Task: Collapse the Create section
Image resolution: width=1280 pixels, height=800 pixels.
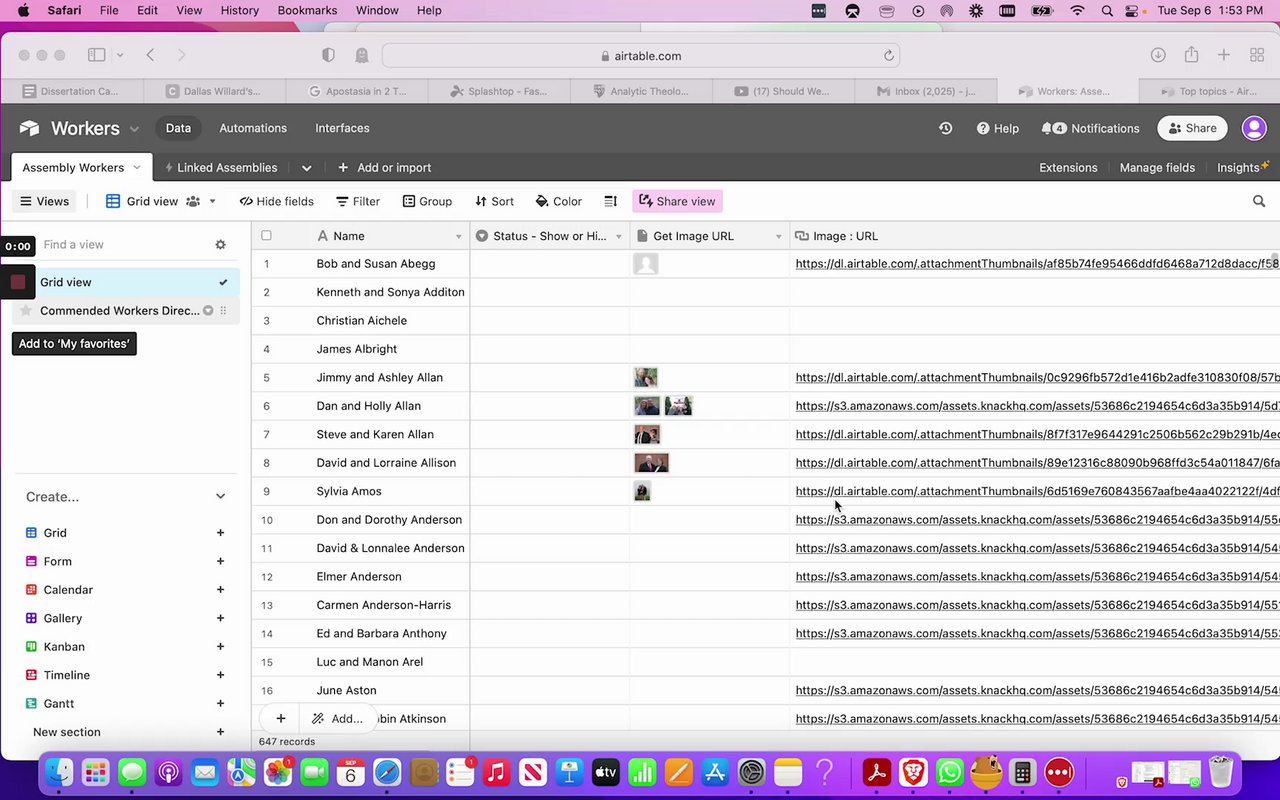Action: point(221,497)
